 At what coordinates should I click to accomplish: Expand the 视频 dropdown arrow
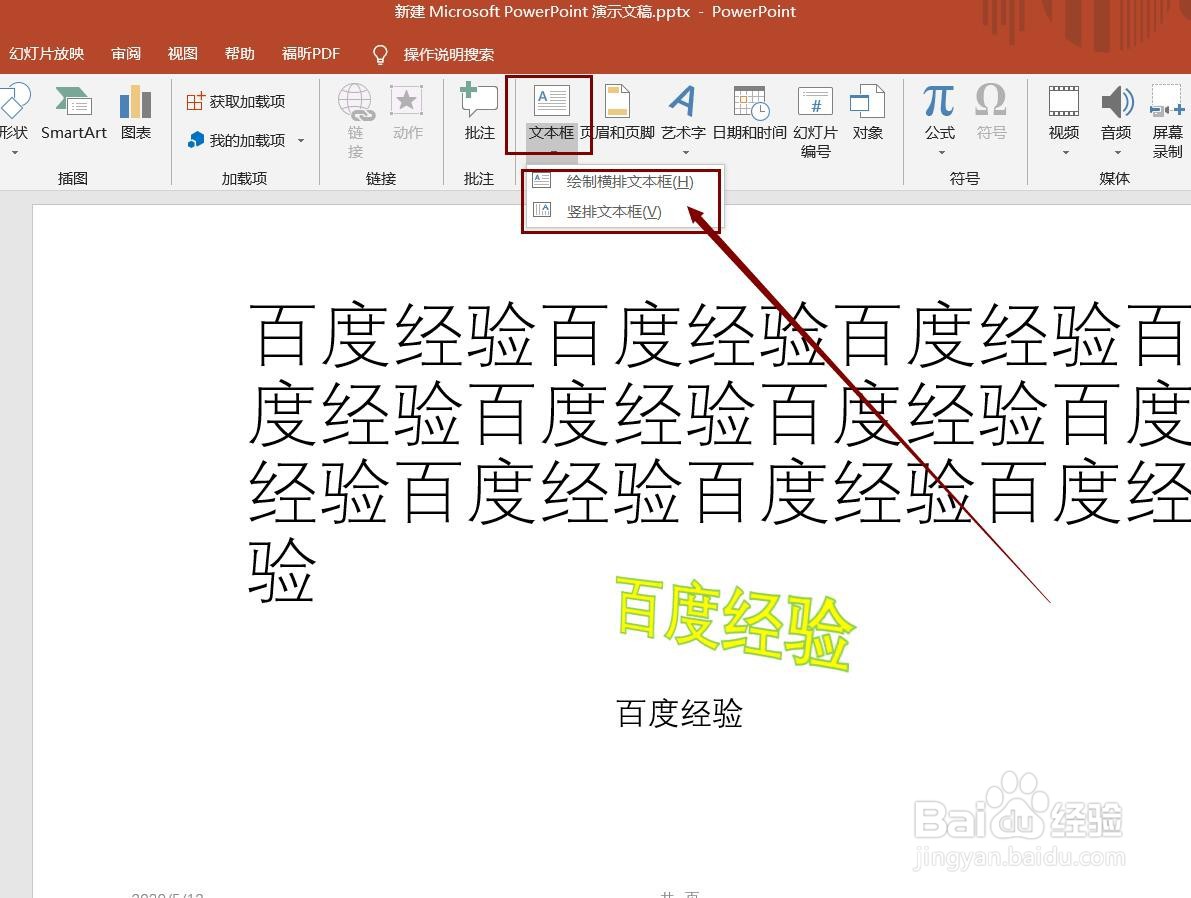pos(1065,153)
